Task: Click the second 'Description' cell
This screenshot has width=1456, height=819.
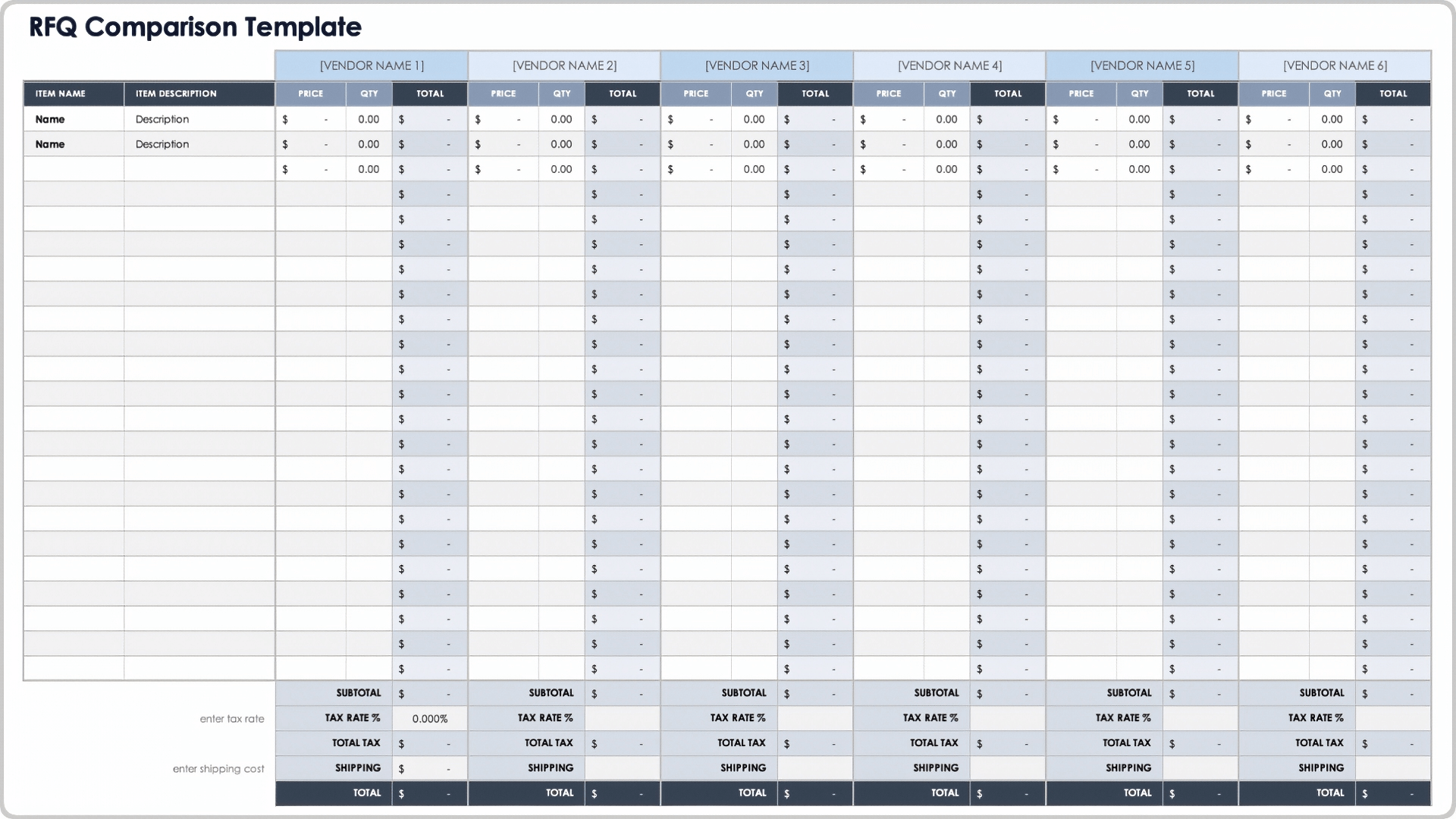Action: [199, 144]
